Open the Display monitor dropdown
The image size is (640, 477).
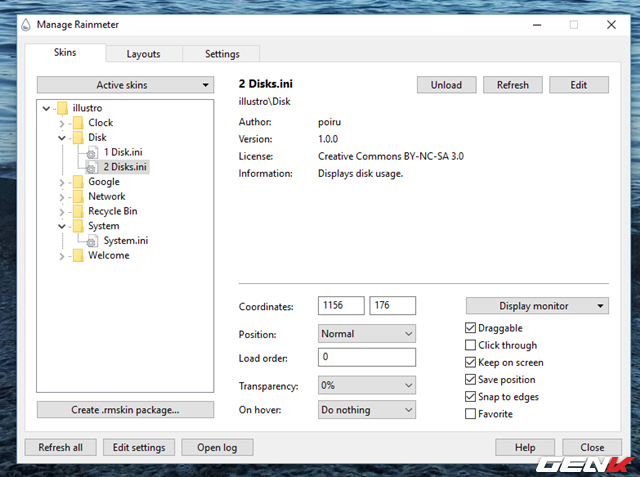tap(537, 306)
